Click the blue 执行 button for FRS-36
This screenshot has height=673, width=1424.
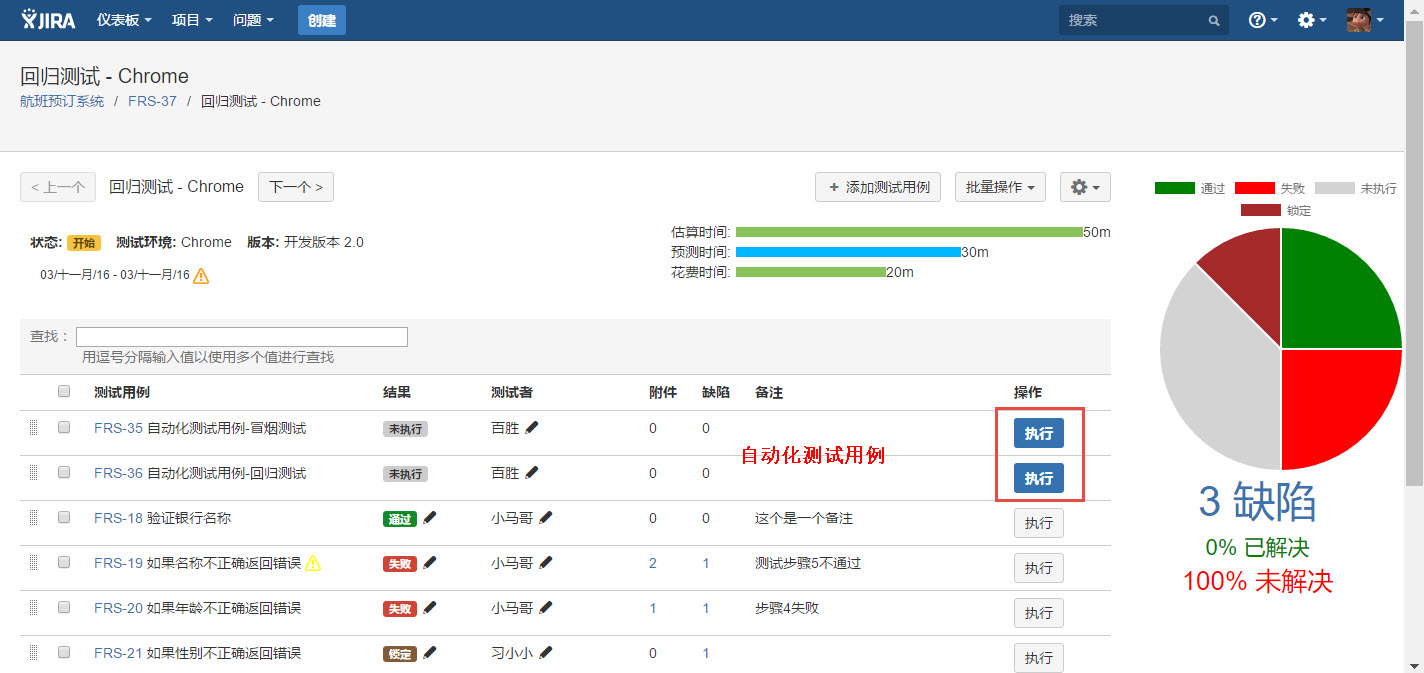point(1038,479)
